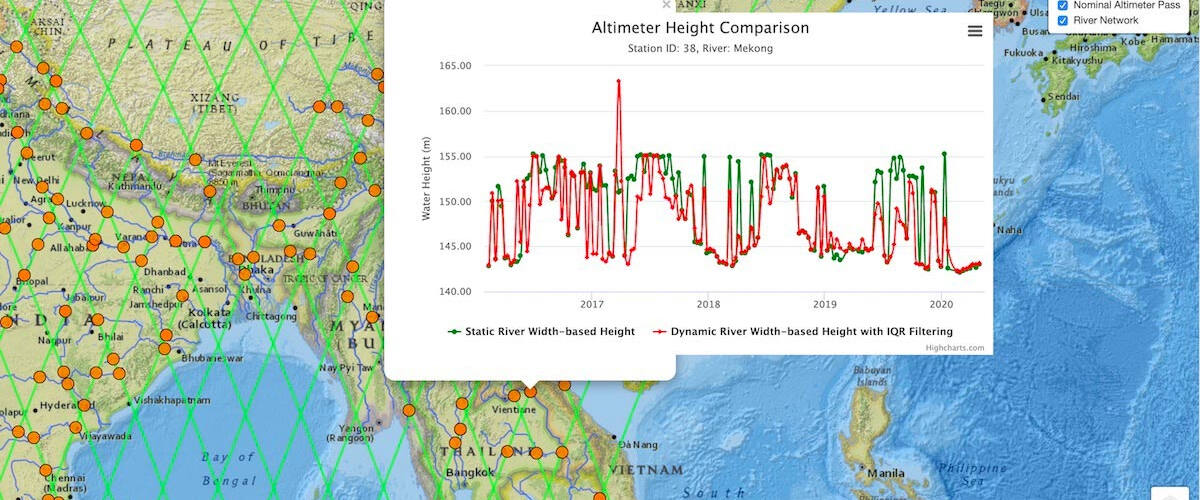Click the green line legend color marker

[x=455, y=331]
